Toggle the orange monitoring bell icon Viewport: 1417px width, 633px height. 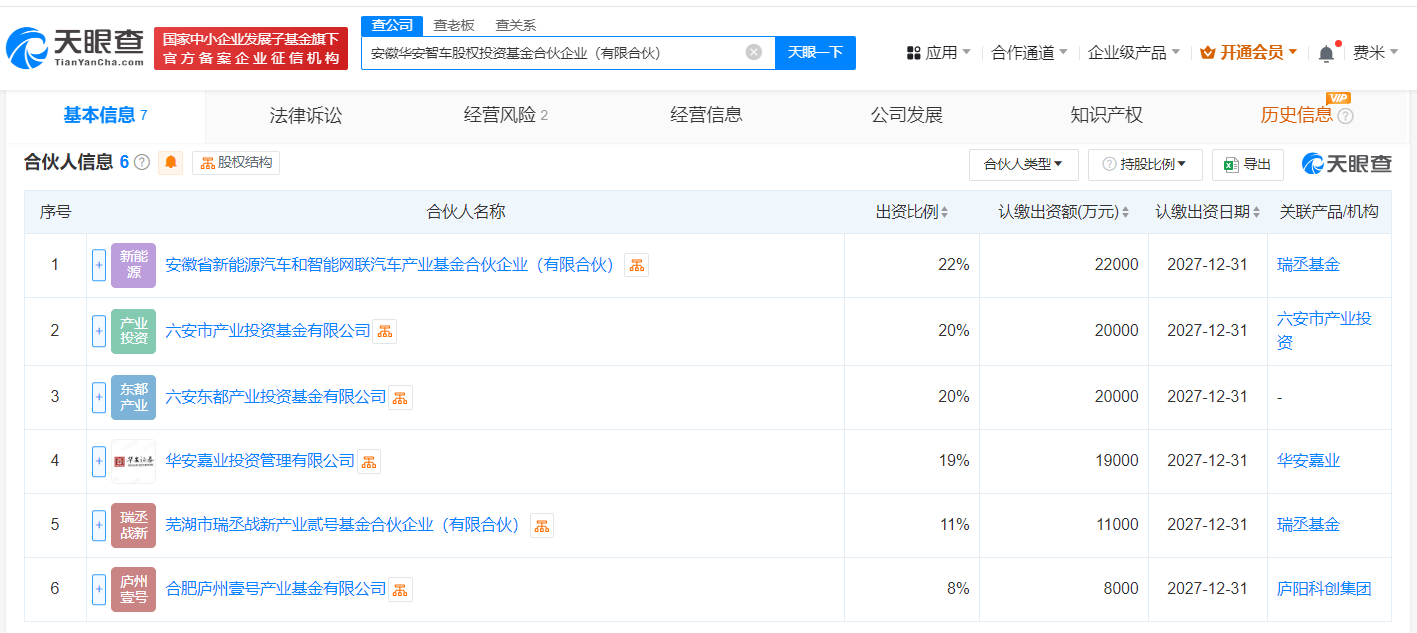pos(171,162)
